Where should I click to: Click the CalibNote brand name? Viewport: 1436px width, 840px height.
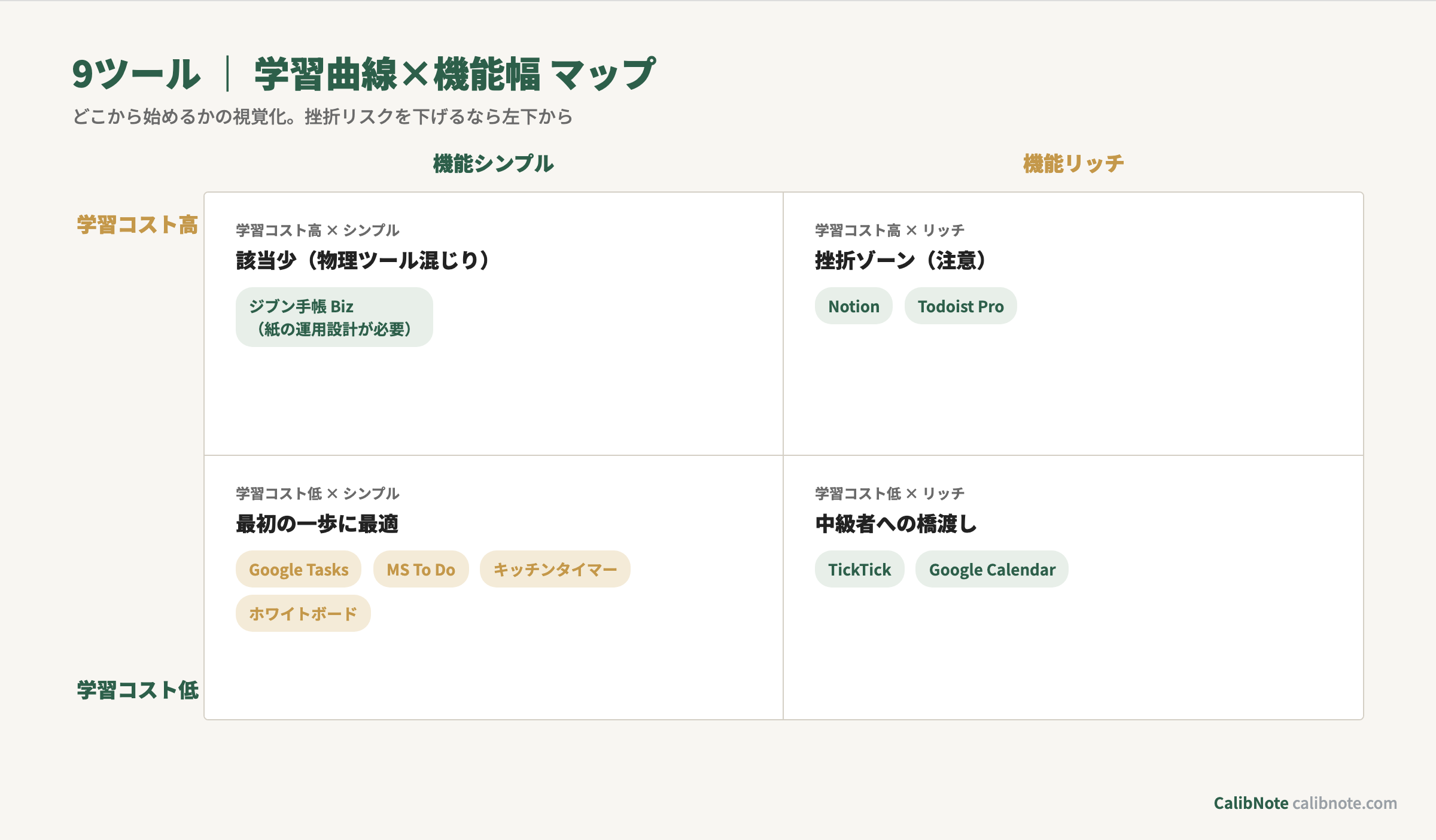click(1251, 803)
